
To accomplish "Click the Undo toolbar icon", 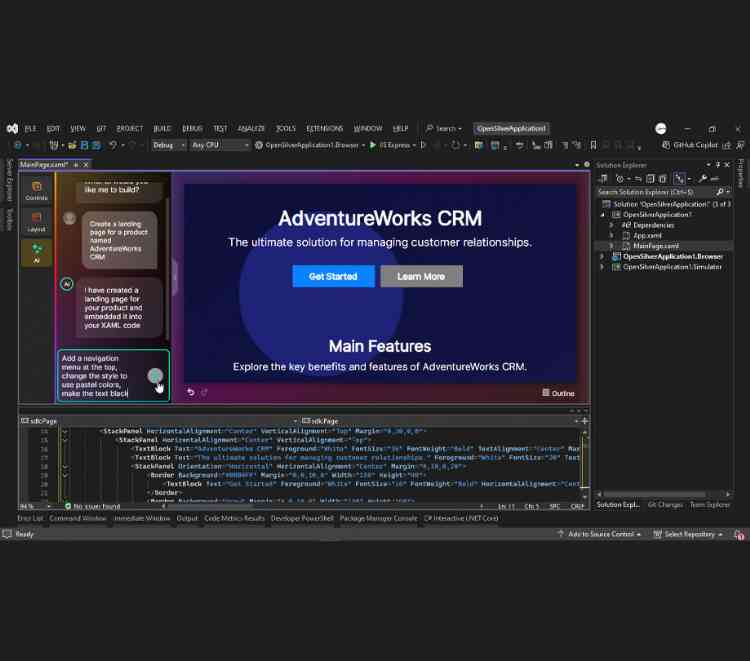I will click(x=112, y=145).
